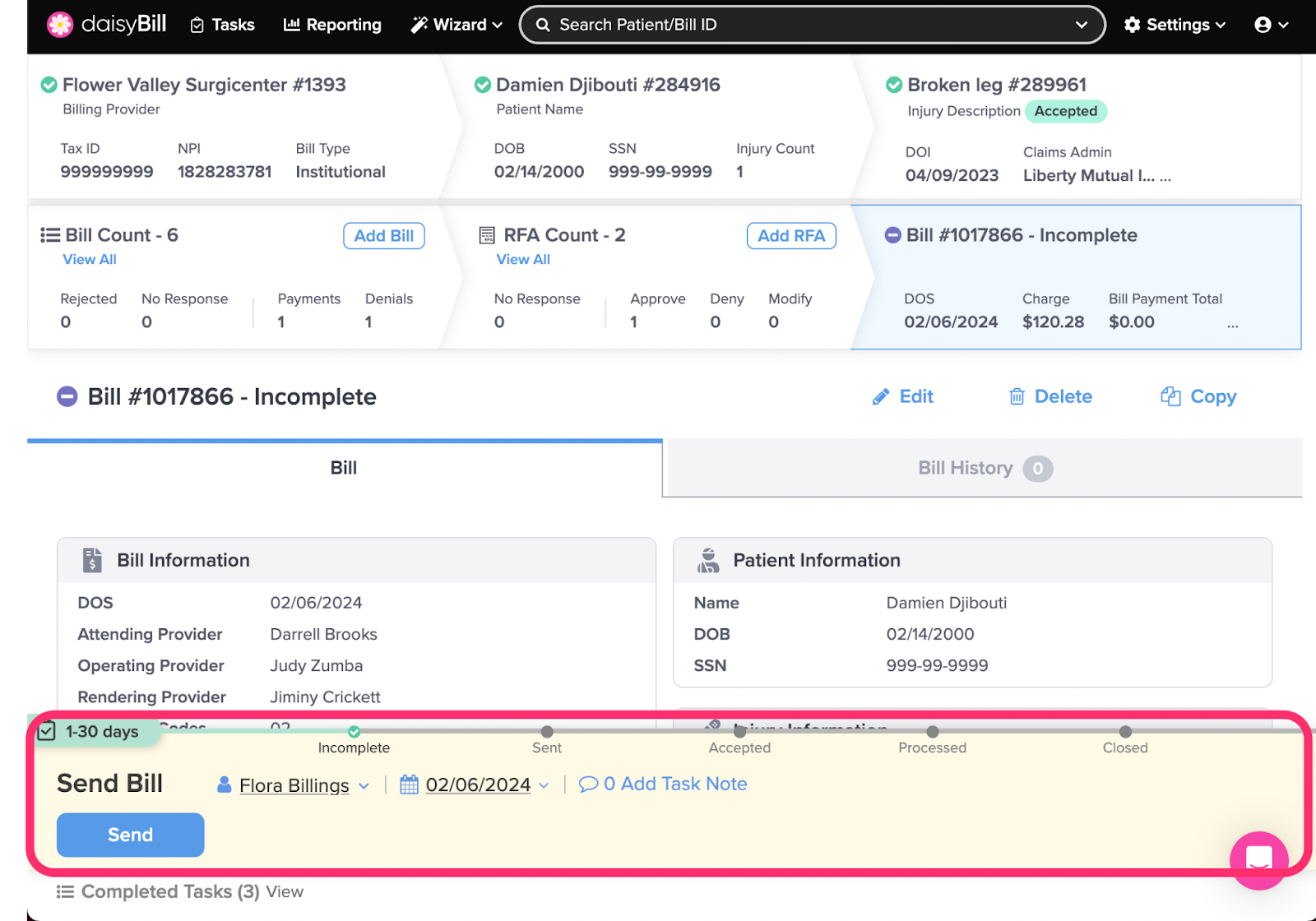Viewport: 1316px width, 921px height.
Task: Click the Add RFA button
Action: pos(790,236)
